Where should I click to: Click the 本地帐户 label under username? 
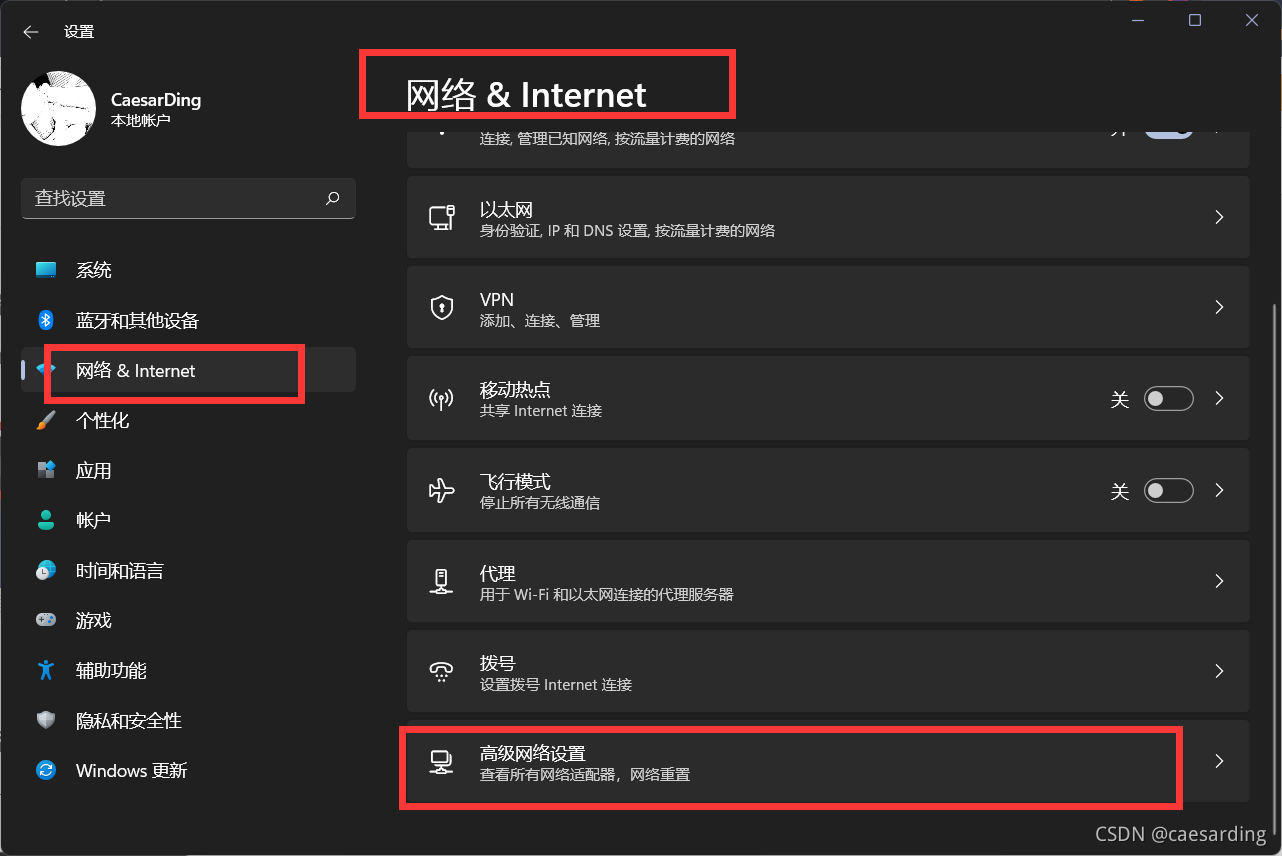tap(141, 120)
